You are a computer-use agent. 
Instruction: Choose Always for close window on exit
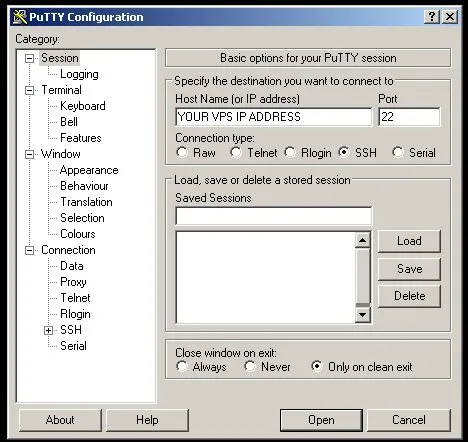pyautogui.click(x=182, y=366)
